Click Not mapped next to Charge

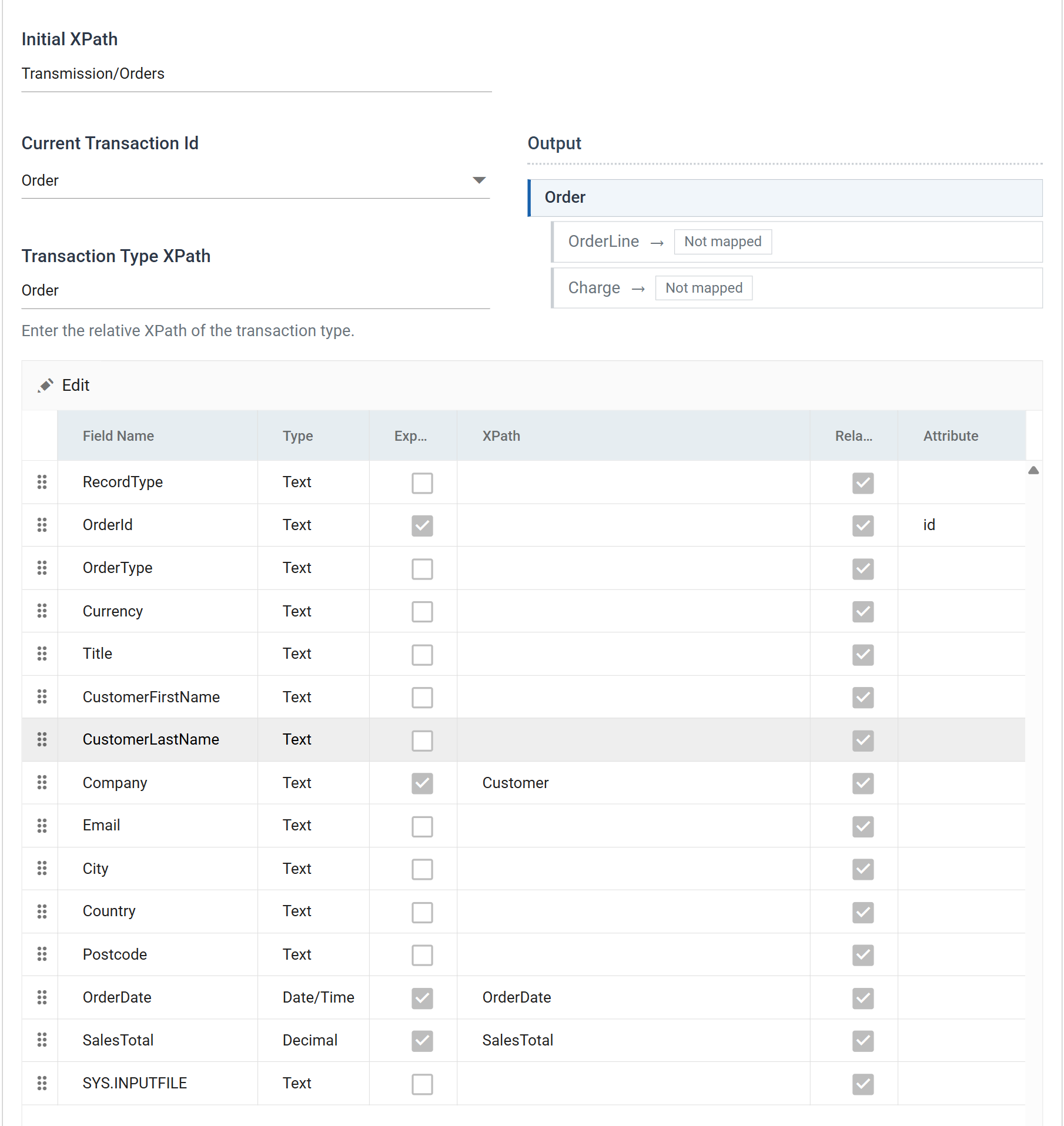pos(704,288)
